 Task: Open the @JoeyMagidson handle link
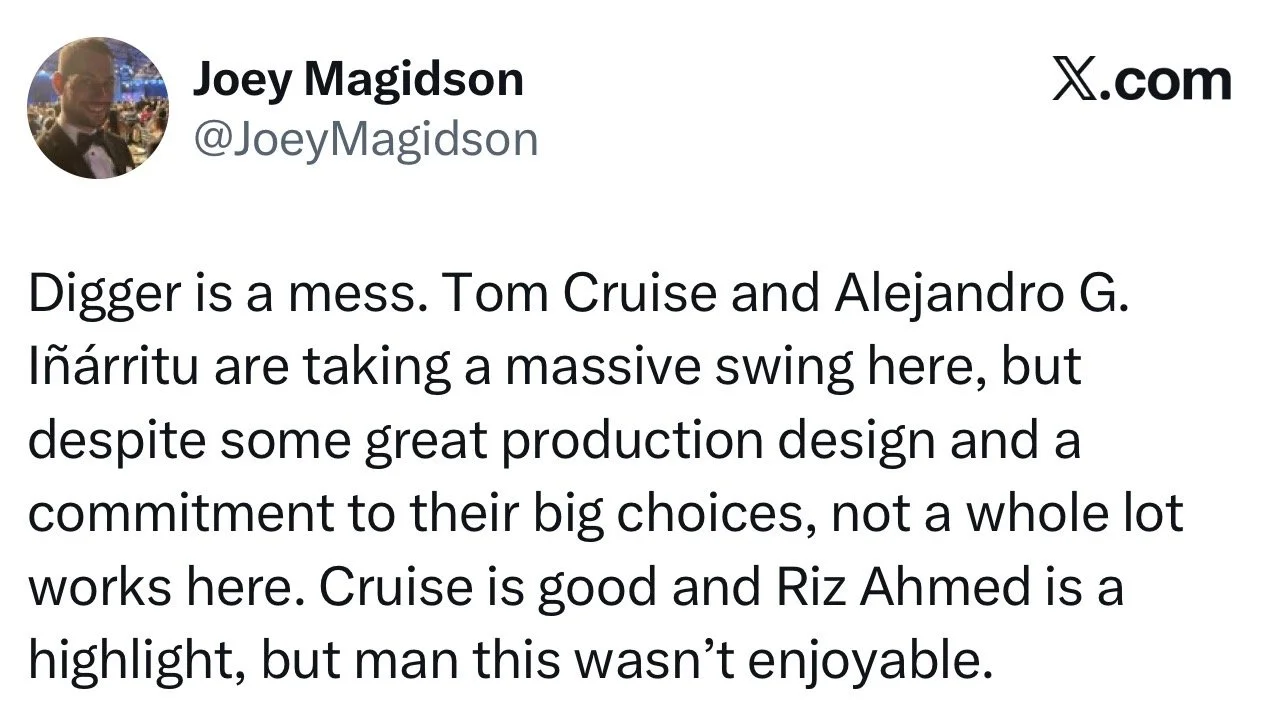(x=365, y=139)
